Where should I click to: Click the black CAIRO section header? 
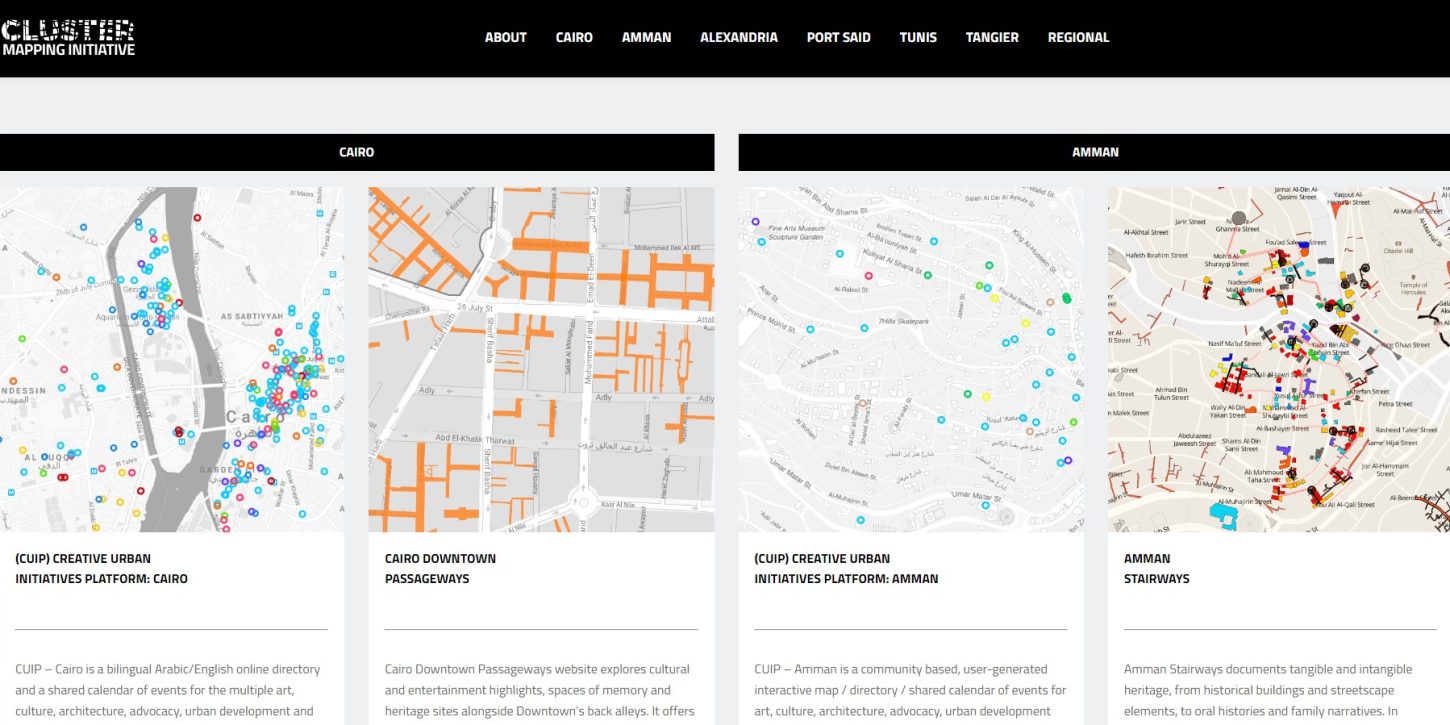click(356, 152)
